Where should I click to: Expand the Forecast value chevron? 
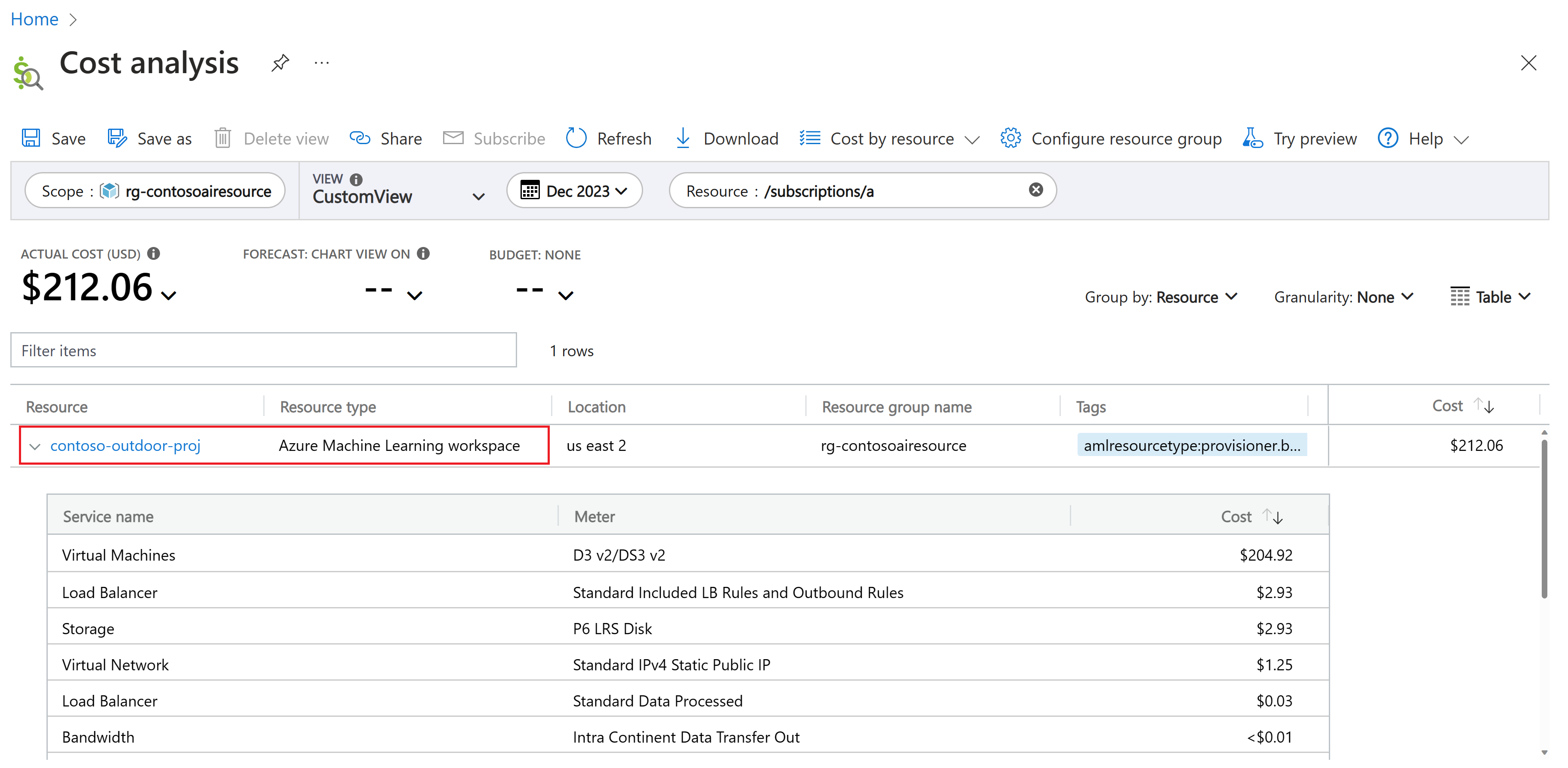[415, 296]
